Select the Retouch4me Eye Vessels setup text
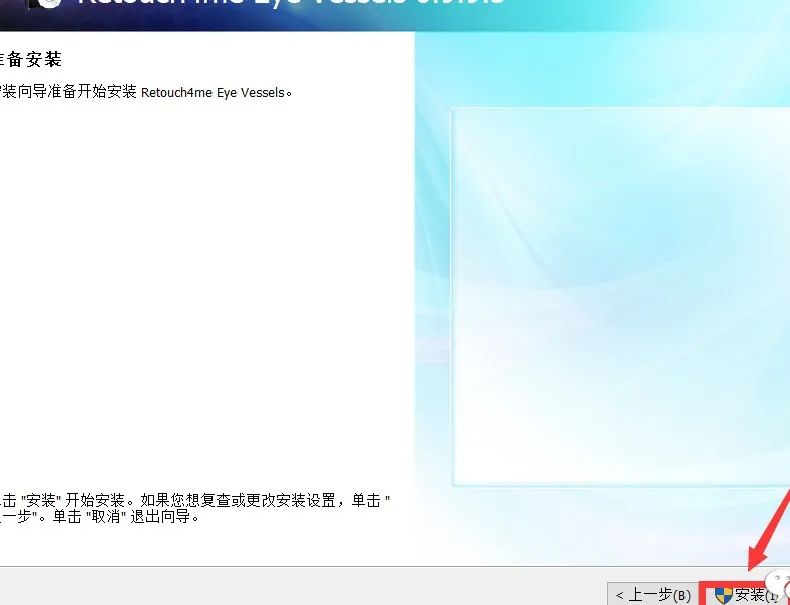The height and width of the screenshot is (605, 790). tap(144, 92)
